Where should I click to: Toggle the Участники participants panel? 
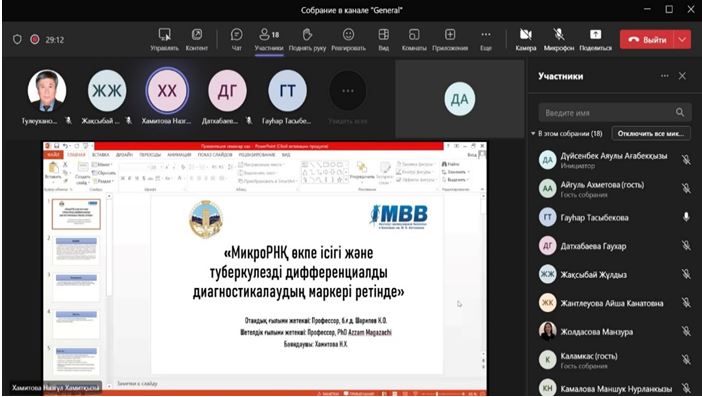(x=269, y=40)
